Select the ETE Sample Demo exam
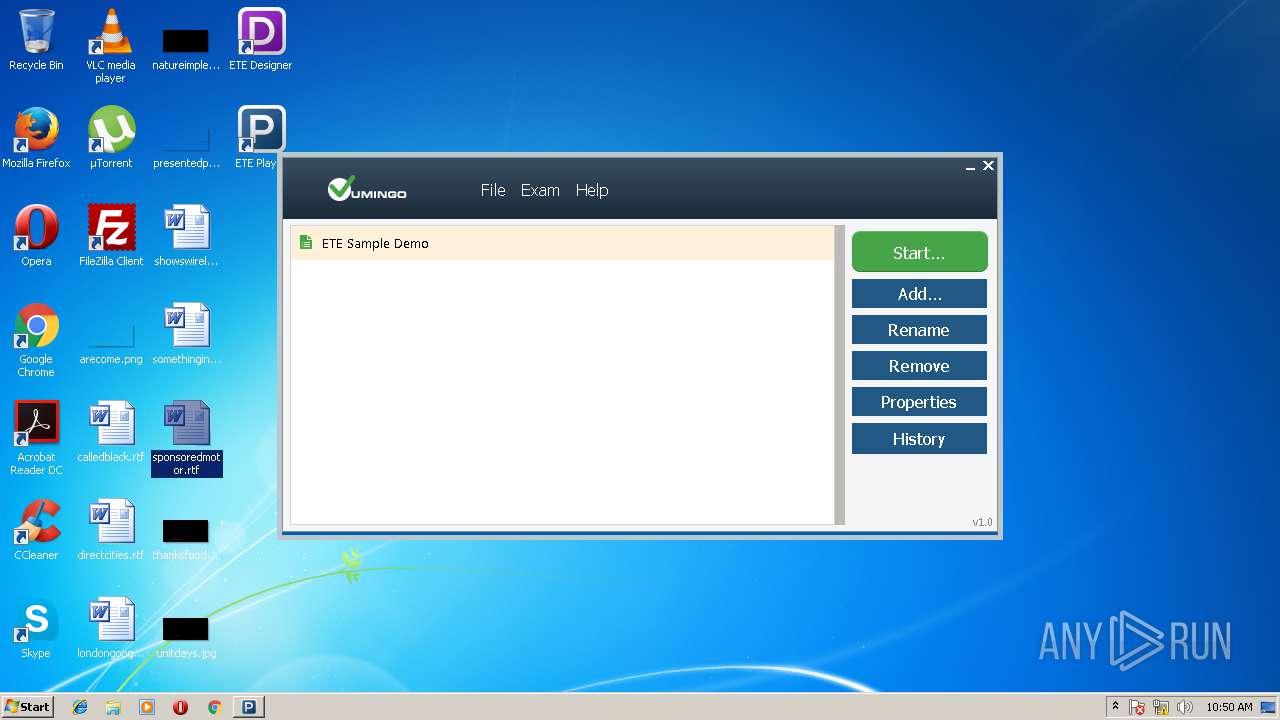 [562, 243]
